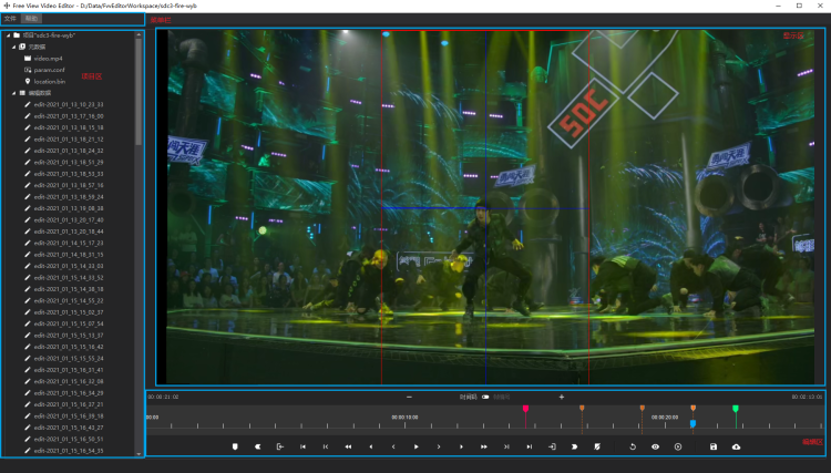Open the 帮助 (Help) menu
The width and height of the screenshot is (832, 474).
point(32,18)
